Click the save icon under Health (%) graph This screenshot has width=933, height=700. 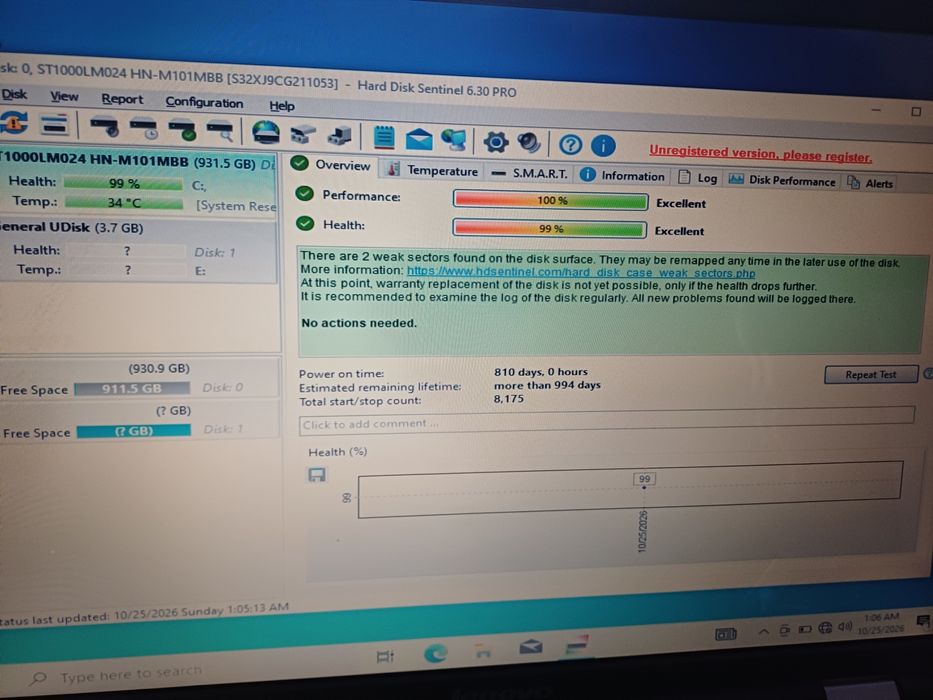coord(317,474)
